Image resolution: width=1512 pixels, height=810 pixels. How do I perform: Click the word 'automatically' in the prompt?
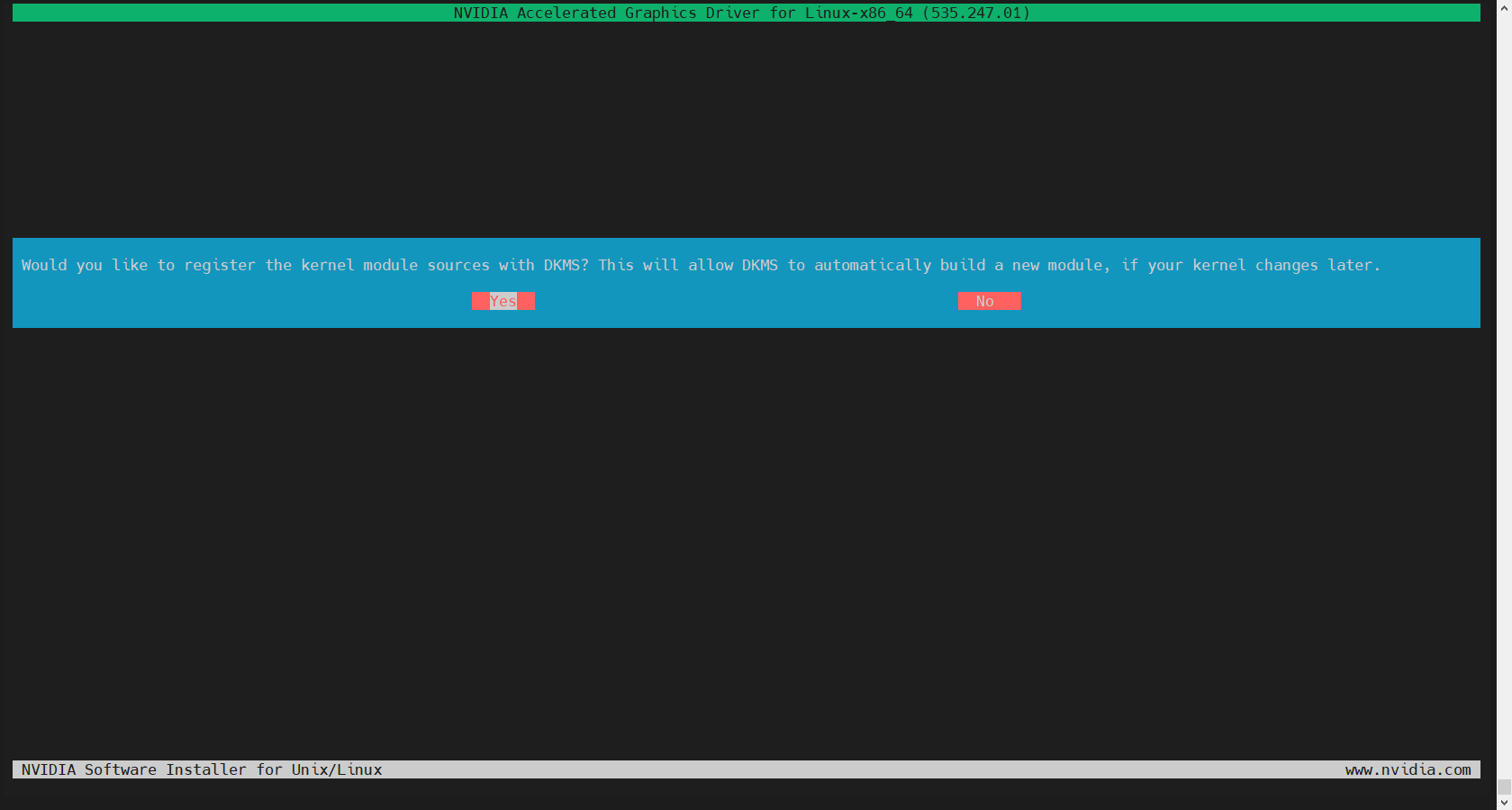[x=873, y=265]
